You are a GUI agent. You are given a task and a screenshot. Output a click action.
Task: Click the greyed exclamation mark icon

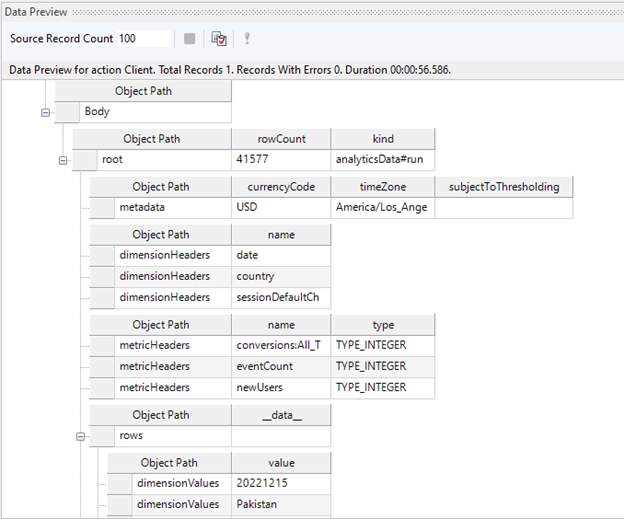click(x=246, y=38)
